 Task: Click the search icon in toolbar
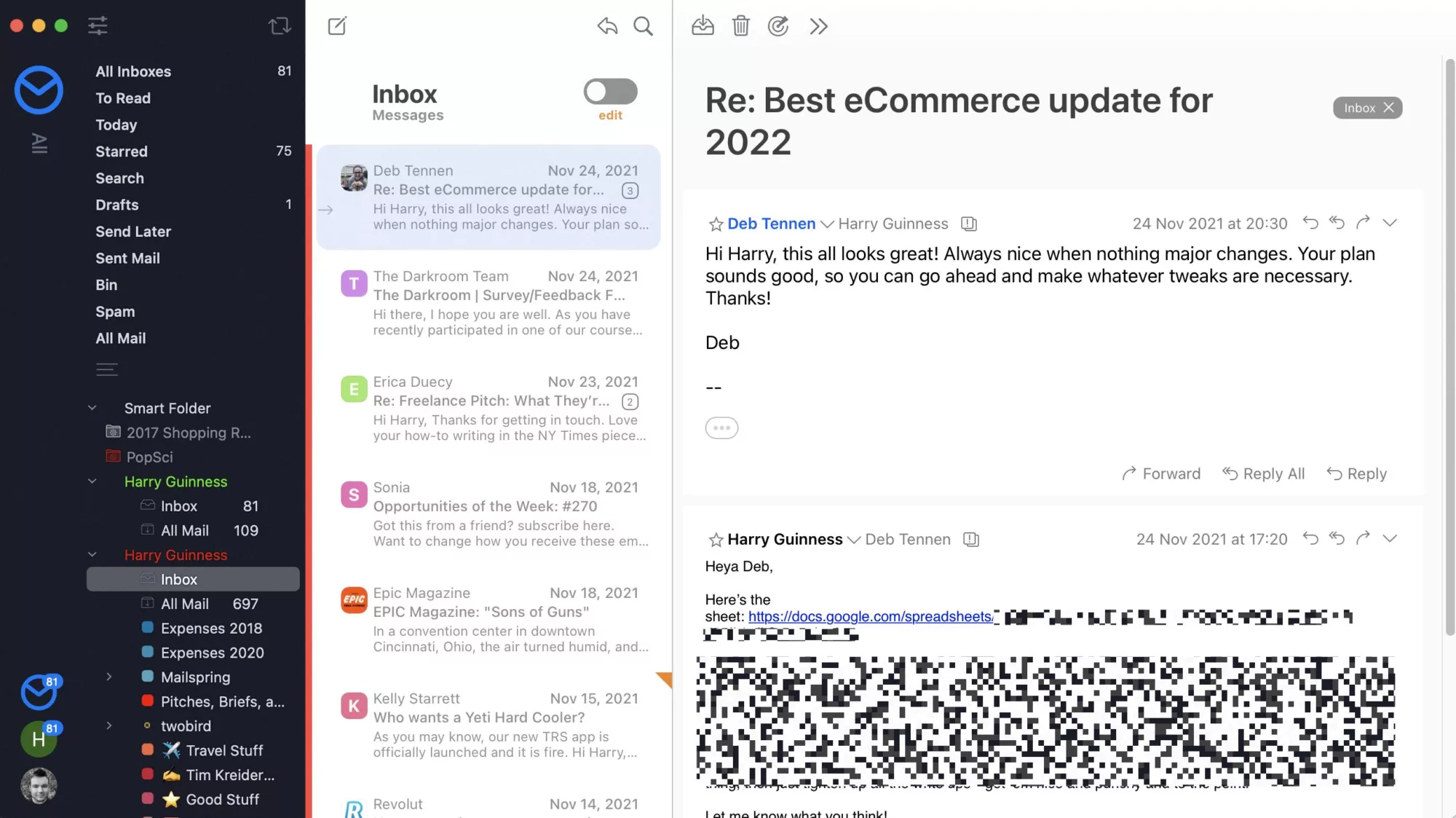[x=643, y=25]
